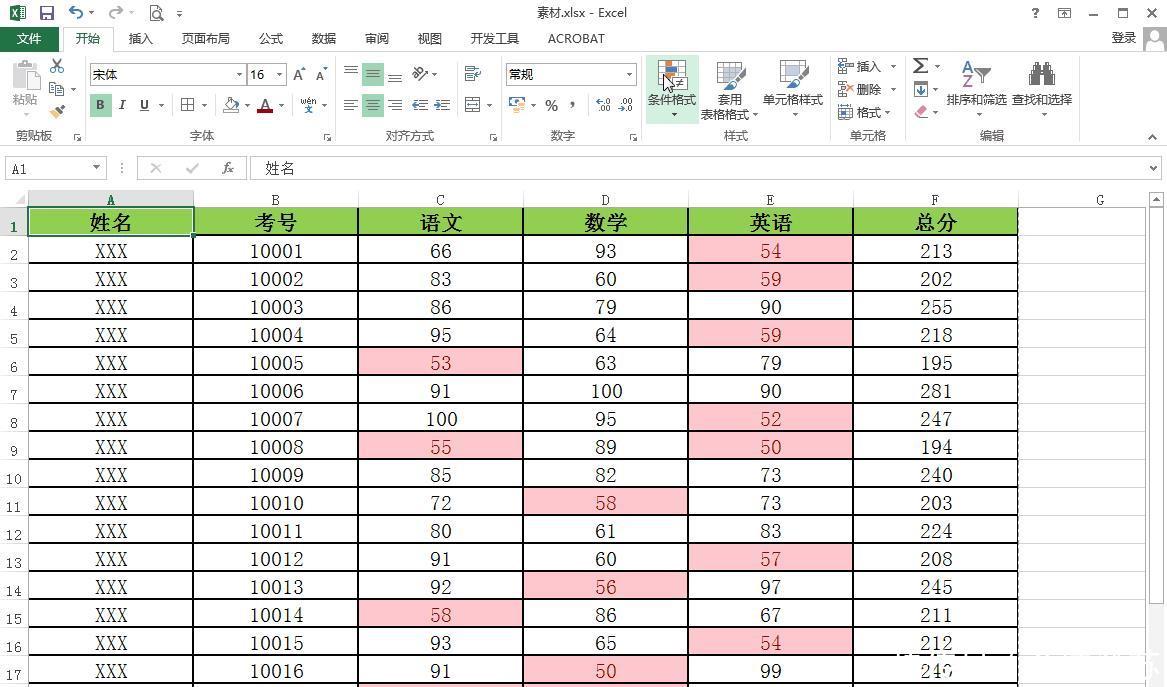
Task: Click the percent style icon
Action: (551, 105)
